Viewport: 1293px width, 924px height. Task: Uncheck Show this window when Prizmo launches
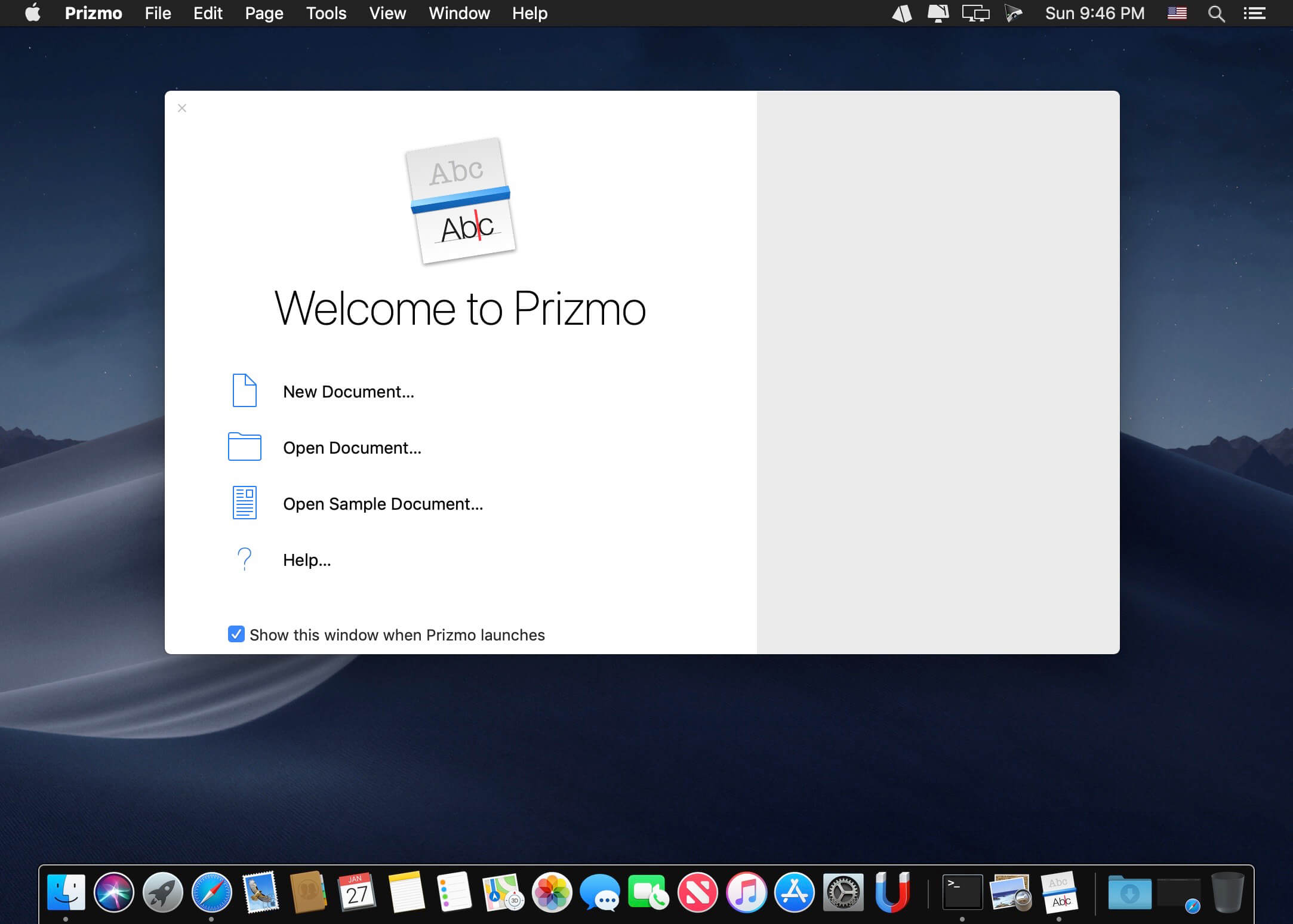236,634
